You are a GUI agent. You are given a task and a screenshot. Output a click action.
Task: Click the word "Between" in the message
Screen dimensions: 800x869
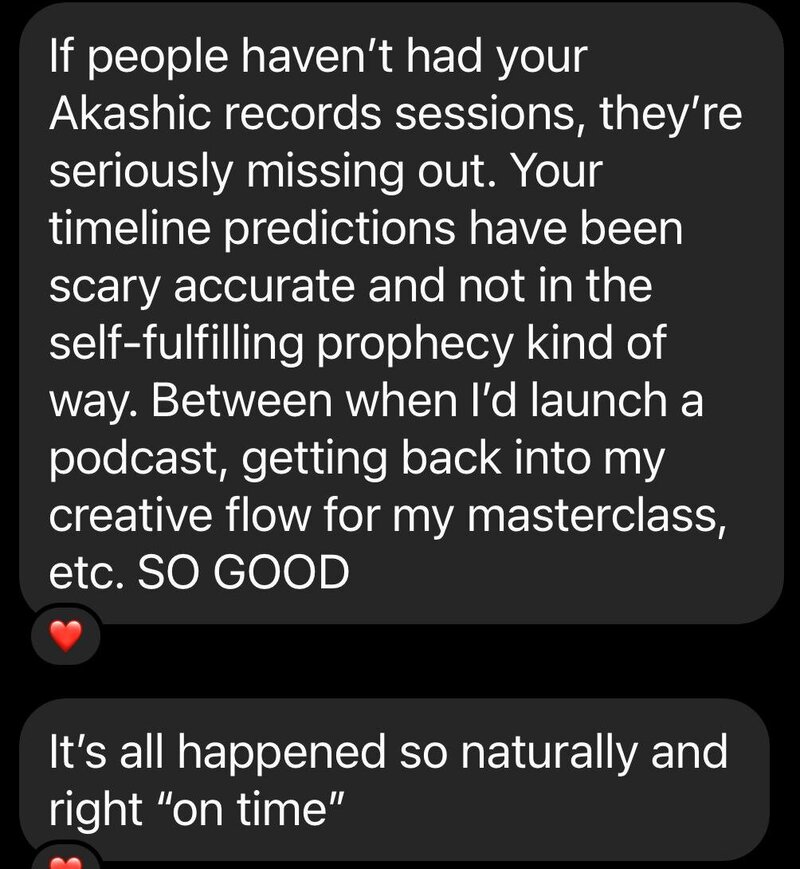[x=242, y=400]
